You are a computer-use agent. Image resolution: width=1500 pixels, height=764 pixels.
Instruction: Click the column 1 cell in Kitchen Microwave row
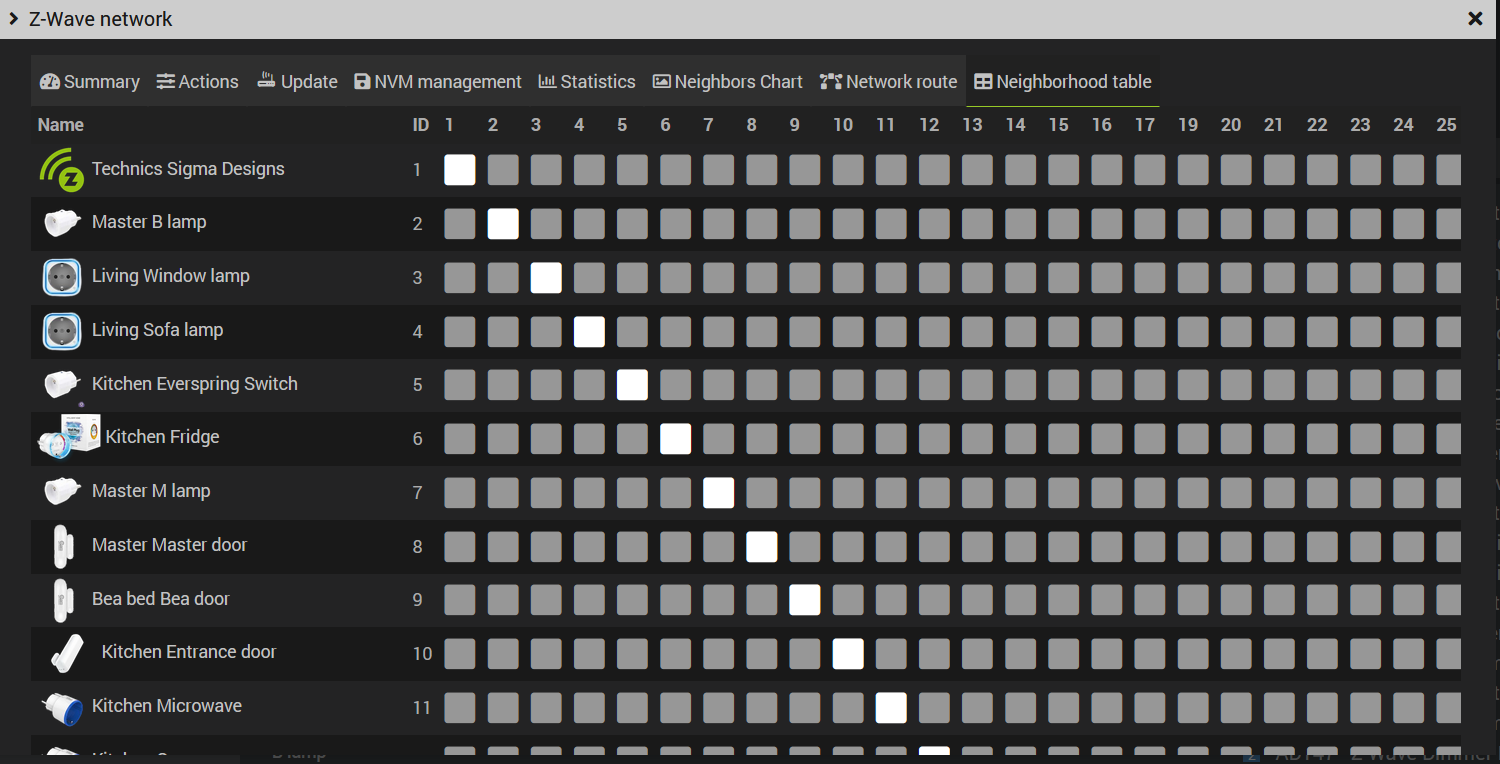click(460, 708)
